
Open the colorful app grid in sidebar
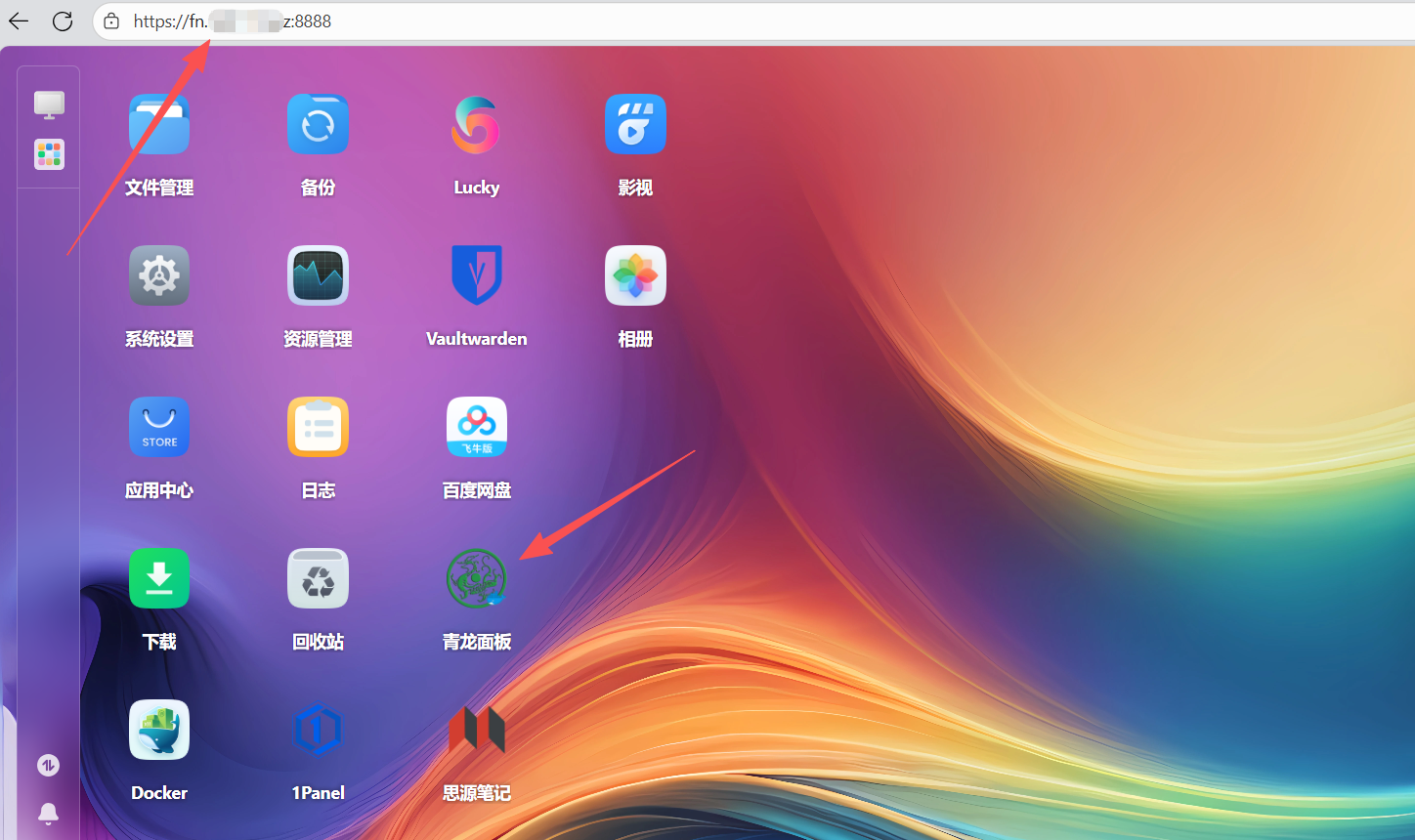[49, 154]
